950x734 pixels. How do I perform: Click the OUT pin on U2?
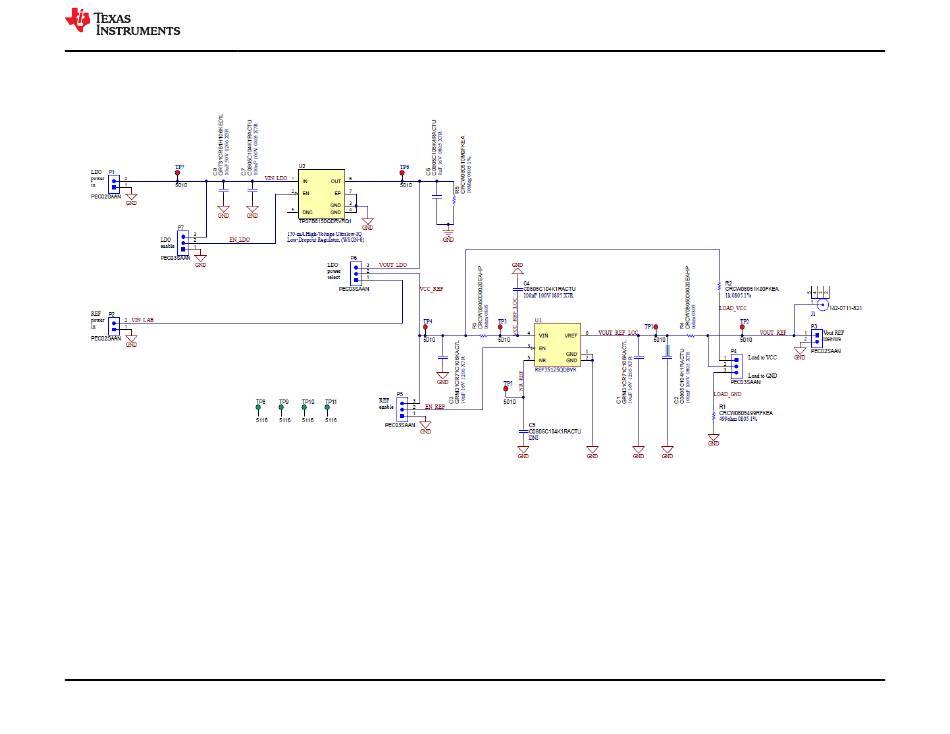336,181
